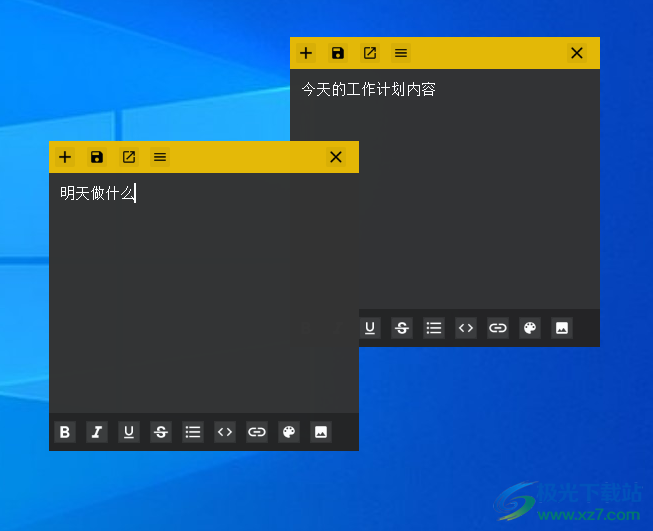The image size is (653, 531).
Task: Save the front note '明天做什么'
Action: 97,157
